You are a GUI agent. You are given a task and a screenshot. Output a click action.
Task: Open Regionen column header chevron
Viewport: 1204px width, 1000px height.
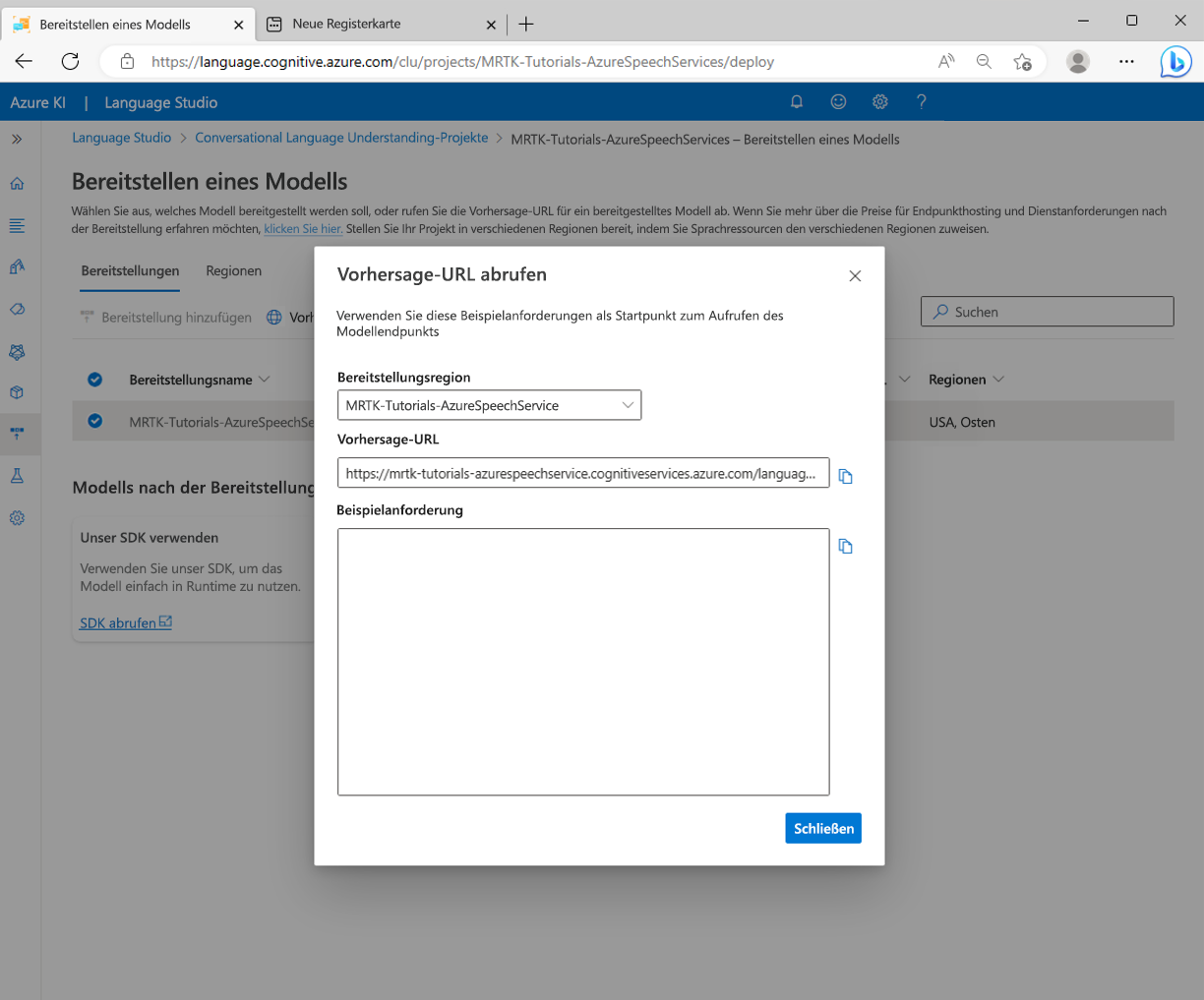998,380
